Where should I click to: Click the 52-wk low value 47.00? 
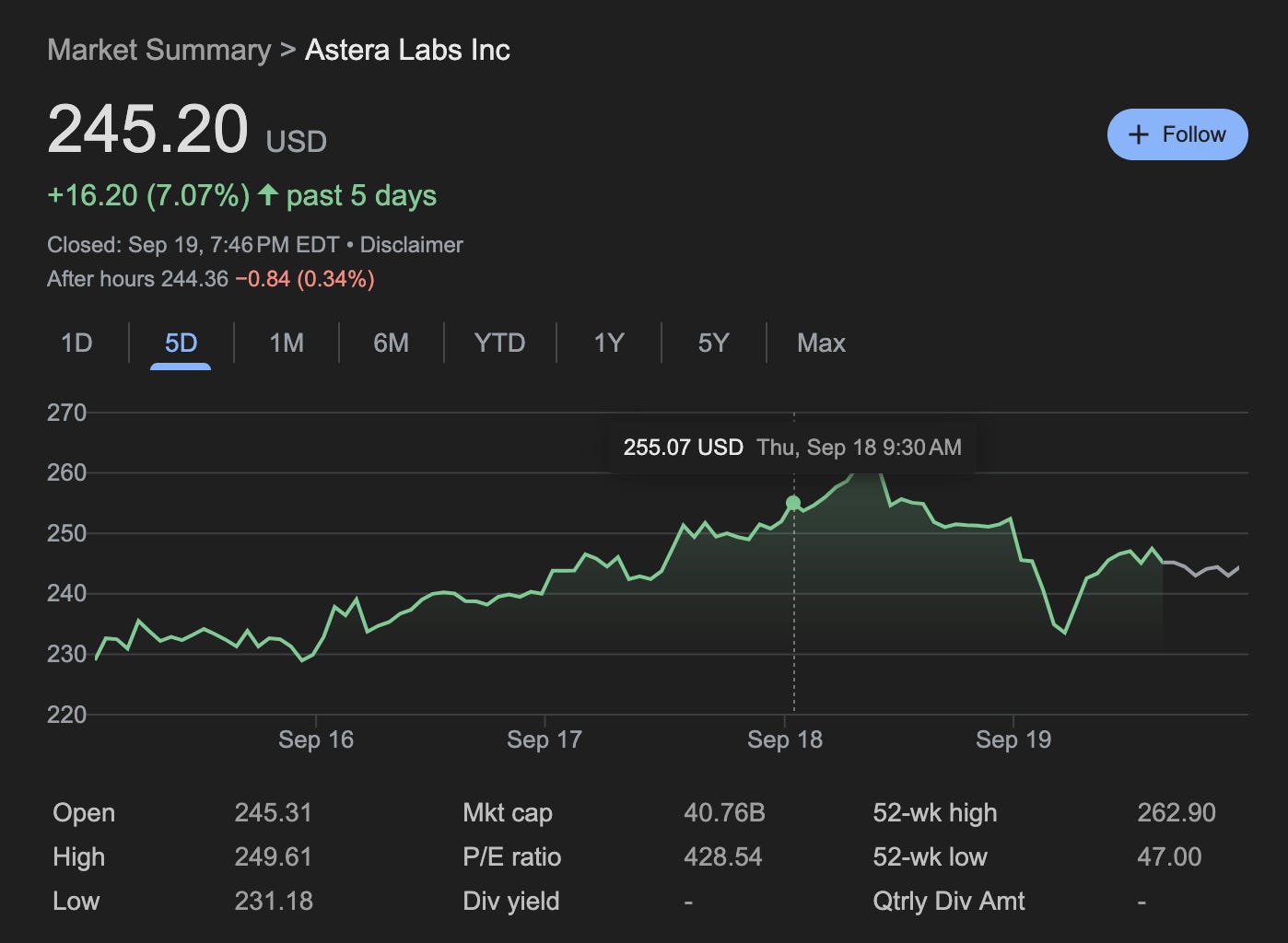click(1169, 857)
